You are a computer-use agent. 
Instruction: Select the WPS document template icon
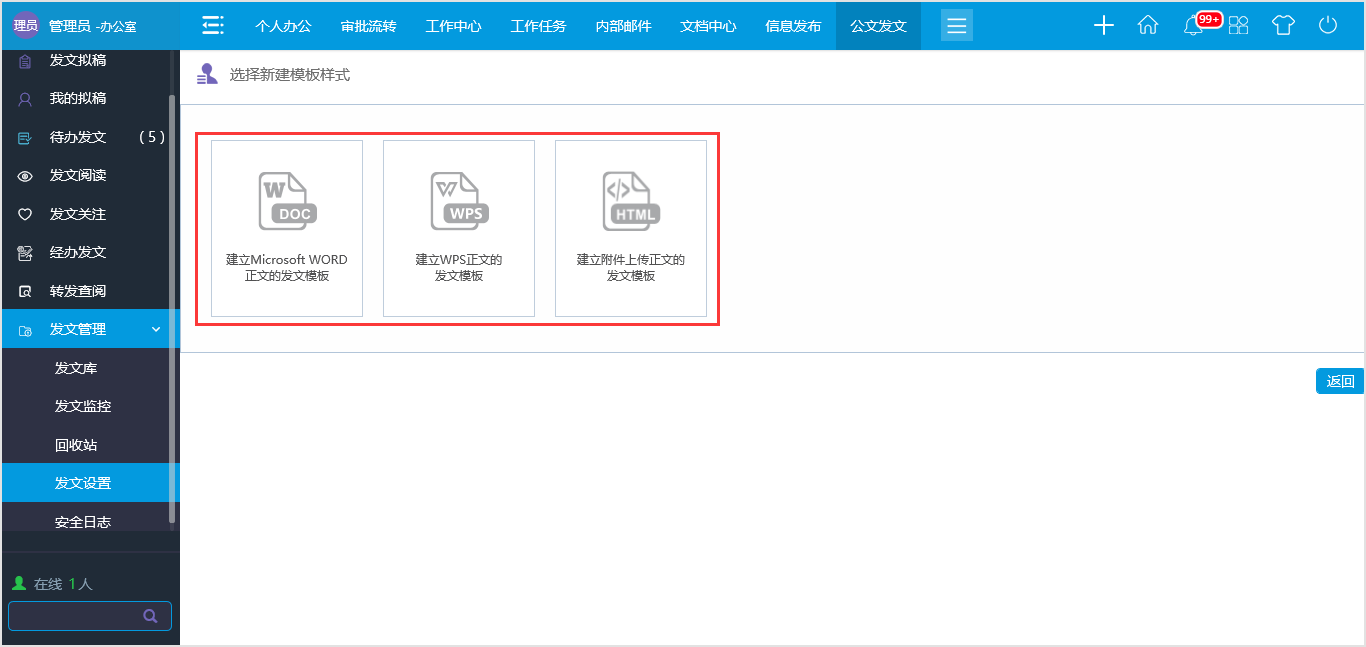click(459, 200)
